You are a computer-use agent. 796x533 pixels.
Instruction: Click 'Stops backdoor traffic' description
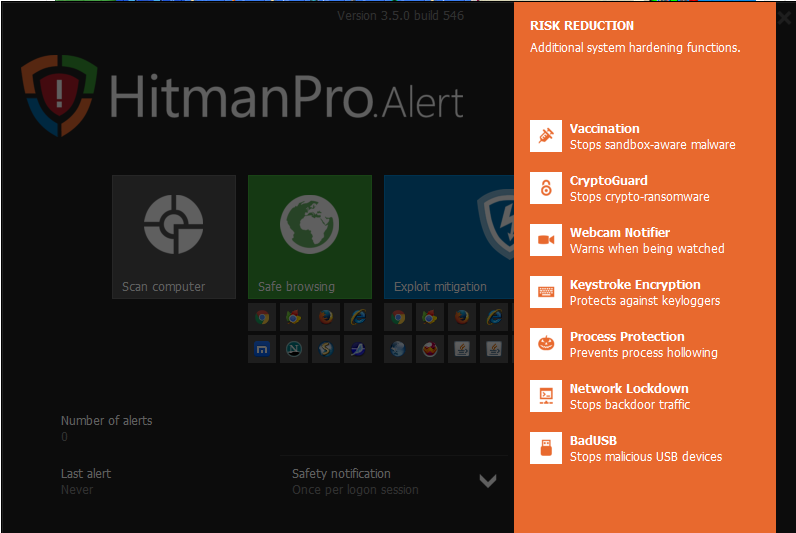click(x=630, y=405)
